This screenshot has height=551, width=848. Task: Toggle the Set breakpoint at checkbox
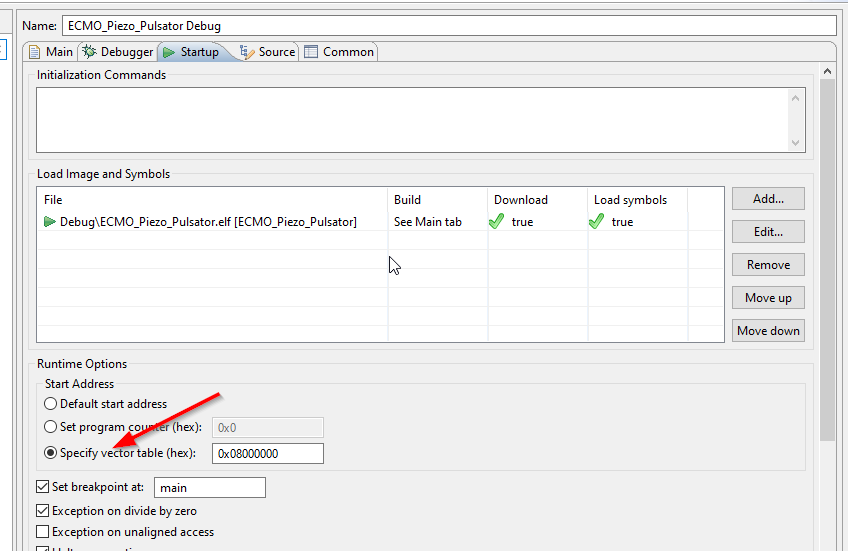(43, 487)
